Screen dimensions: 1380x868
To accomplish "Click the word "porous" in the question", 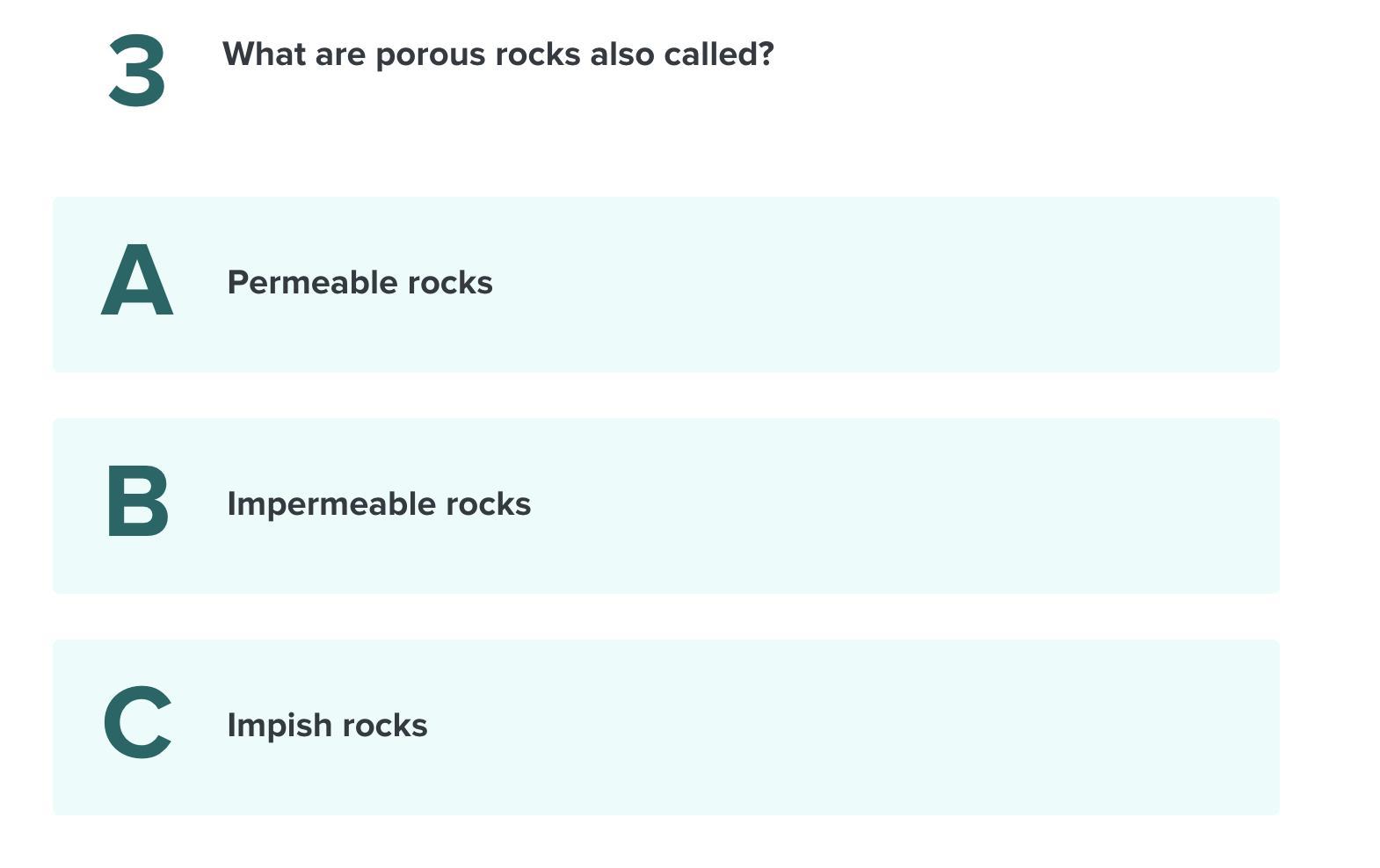I will (430, 55).
